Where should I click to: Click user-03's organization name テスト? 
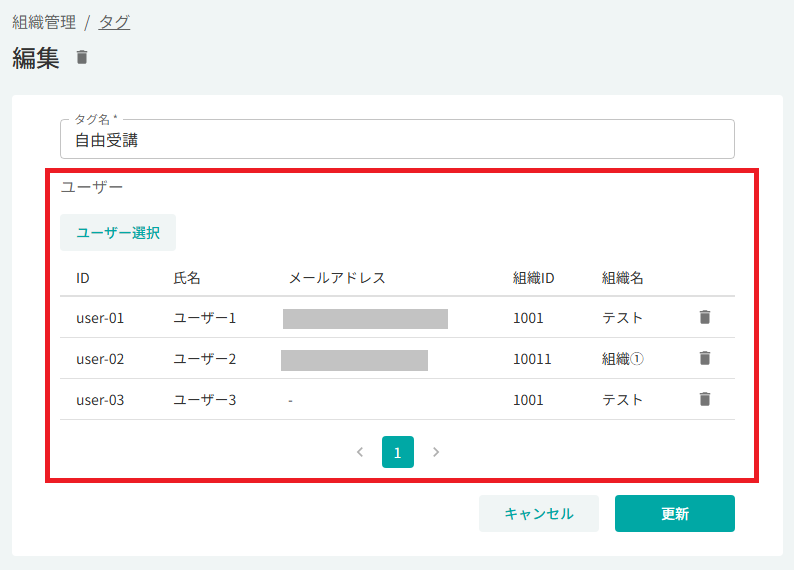622,400
